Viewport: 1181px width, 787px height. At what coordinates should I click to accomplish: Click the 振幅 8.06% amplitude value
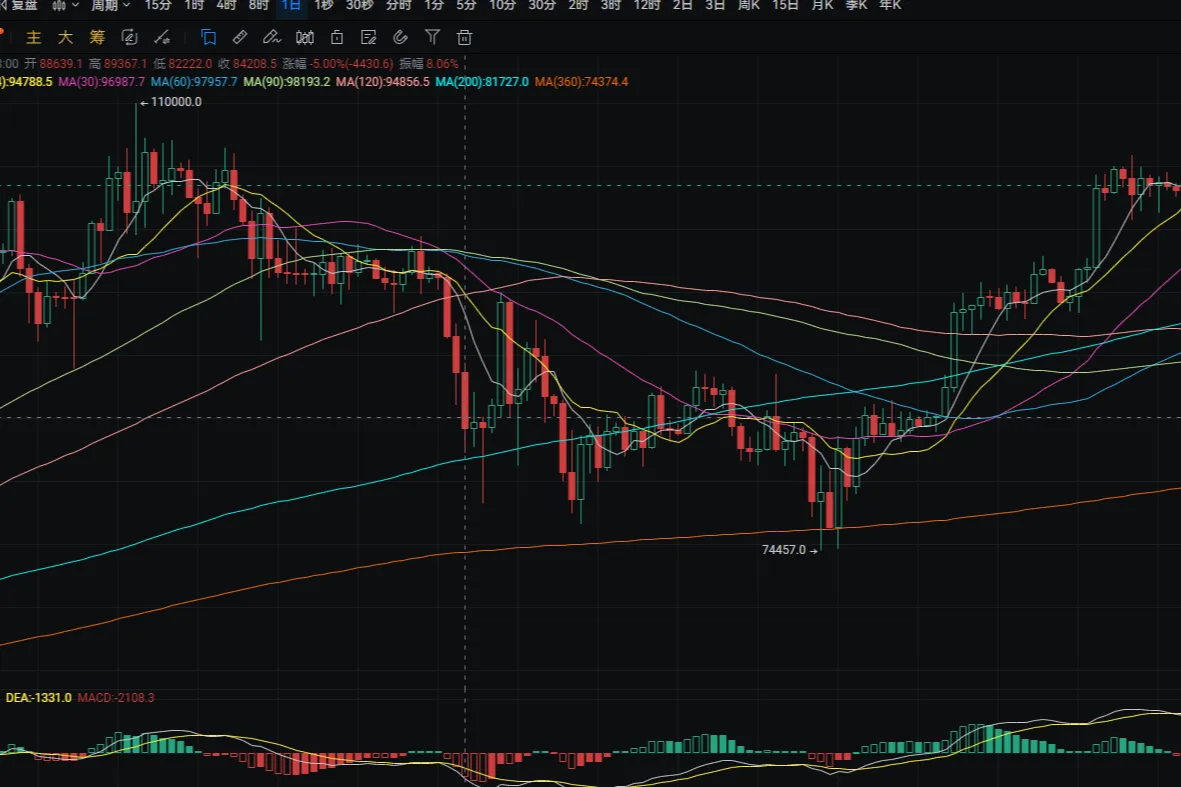coord(429,64)
